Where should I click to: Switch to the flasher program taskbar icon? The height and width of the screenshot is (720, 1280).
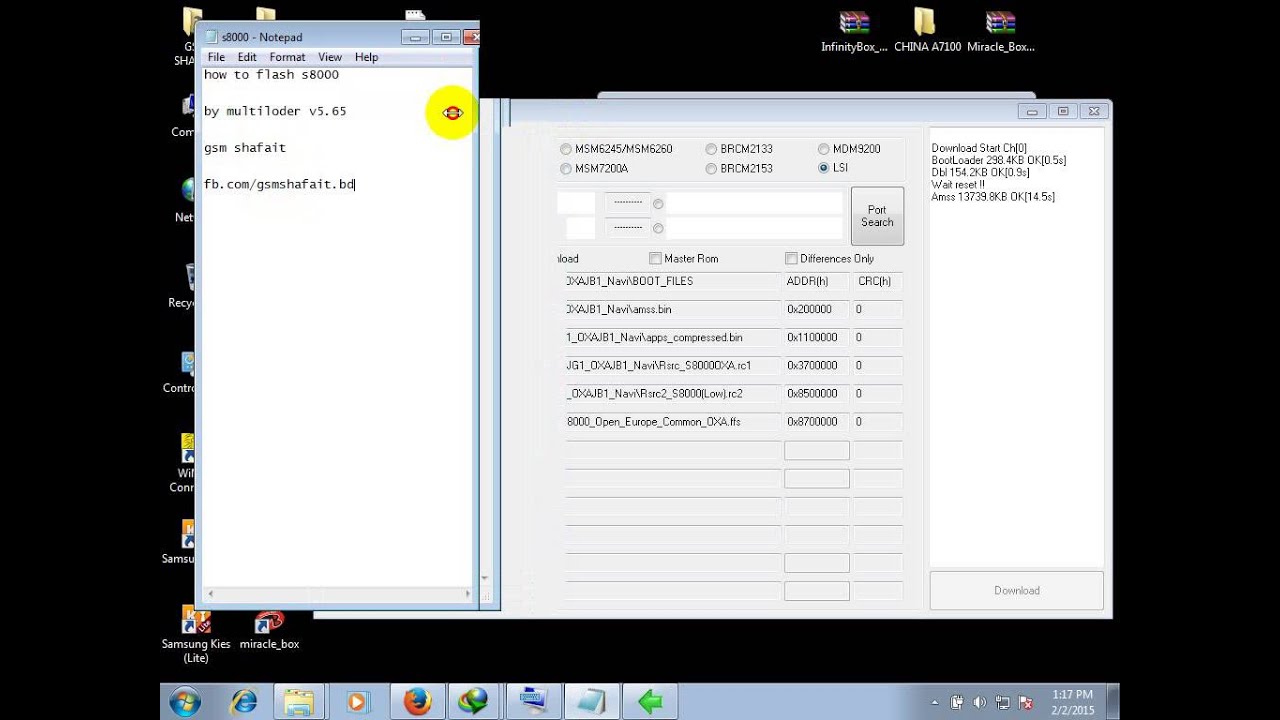533,702
